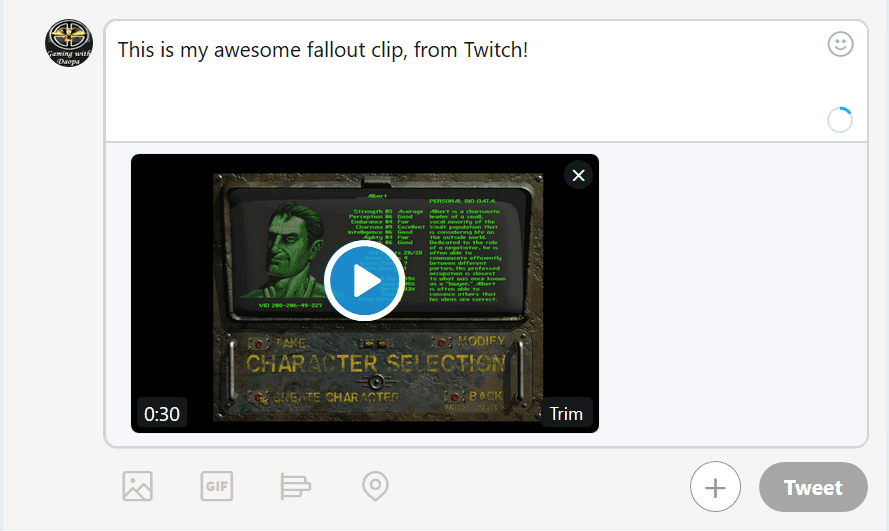The height and width of the screenshot is (531, 889).
Task: Click the 0:30 video duration label
Action: tap(162, 414)
